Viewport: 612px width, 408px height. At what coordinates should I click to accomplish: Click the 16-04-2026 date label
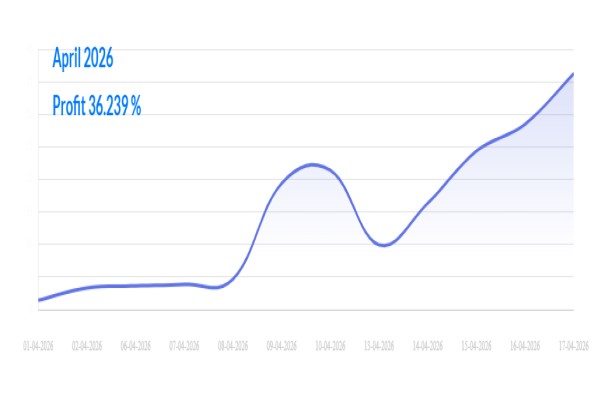click(524, 346)
